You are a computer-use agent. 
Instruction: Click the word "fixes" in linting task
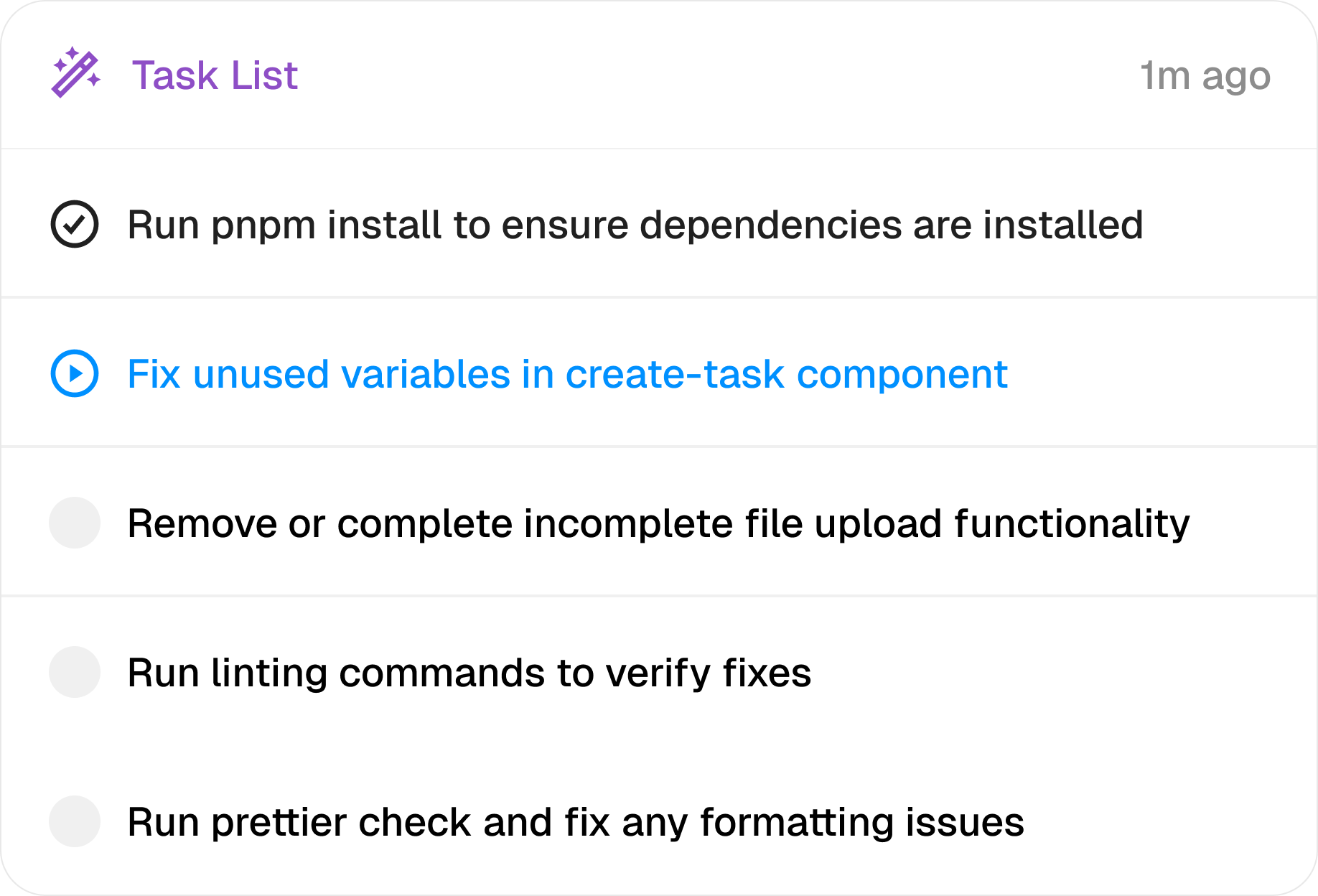767,673
